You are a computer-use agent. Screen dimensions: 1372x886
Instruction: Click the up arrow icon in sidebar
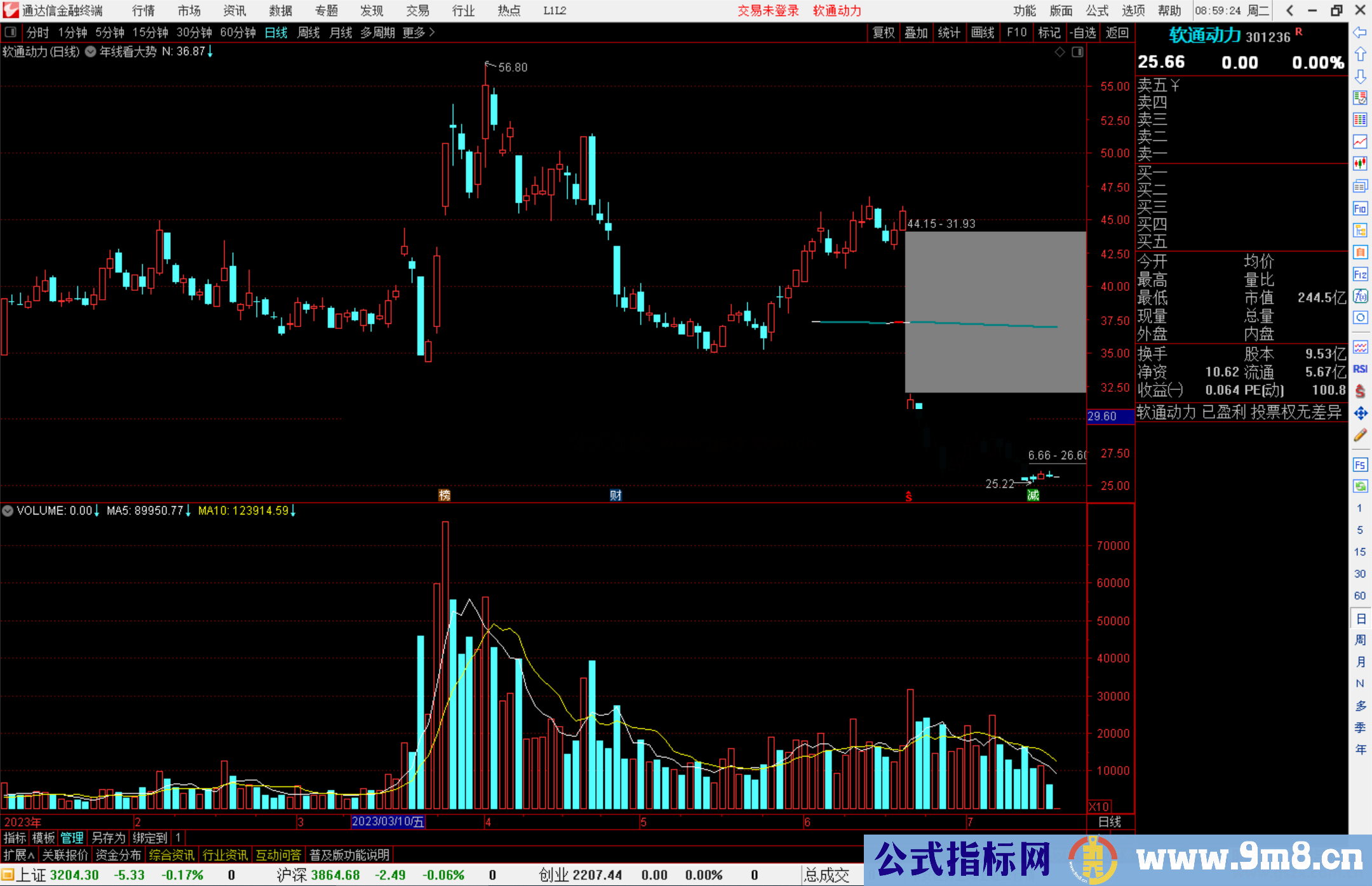(x=1360, y=55)
